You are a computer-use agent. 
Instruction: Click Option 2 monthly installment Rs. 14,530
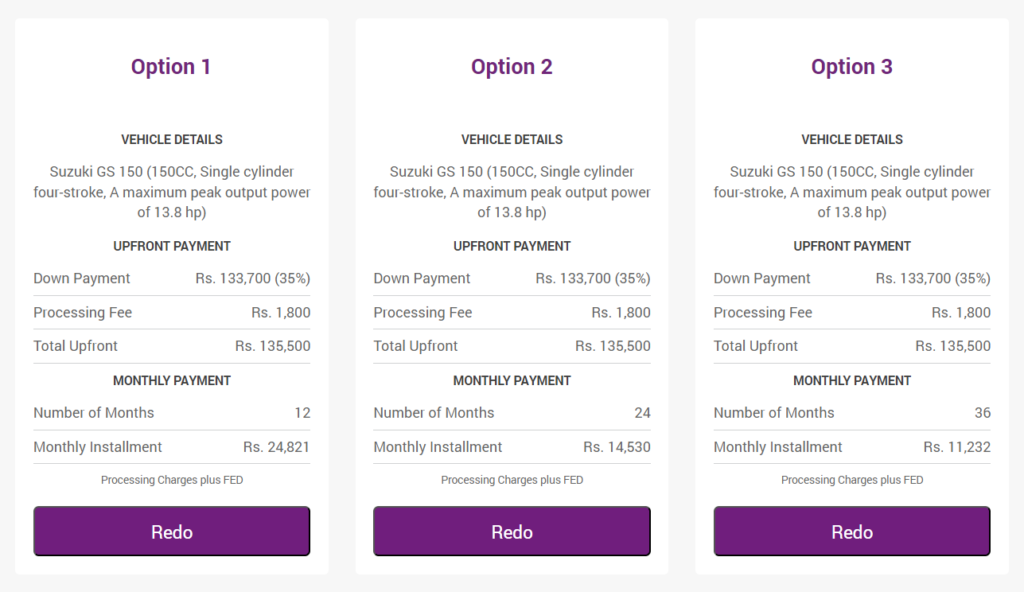[616, 447]
